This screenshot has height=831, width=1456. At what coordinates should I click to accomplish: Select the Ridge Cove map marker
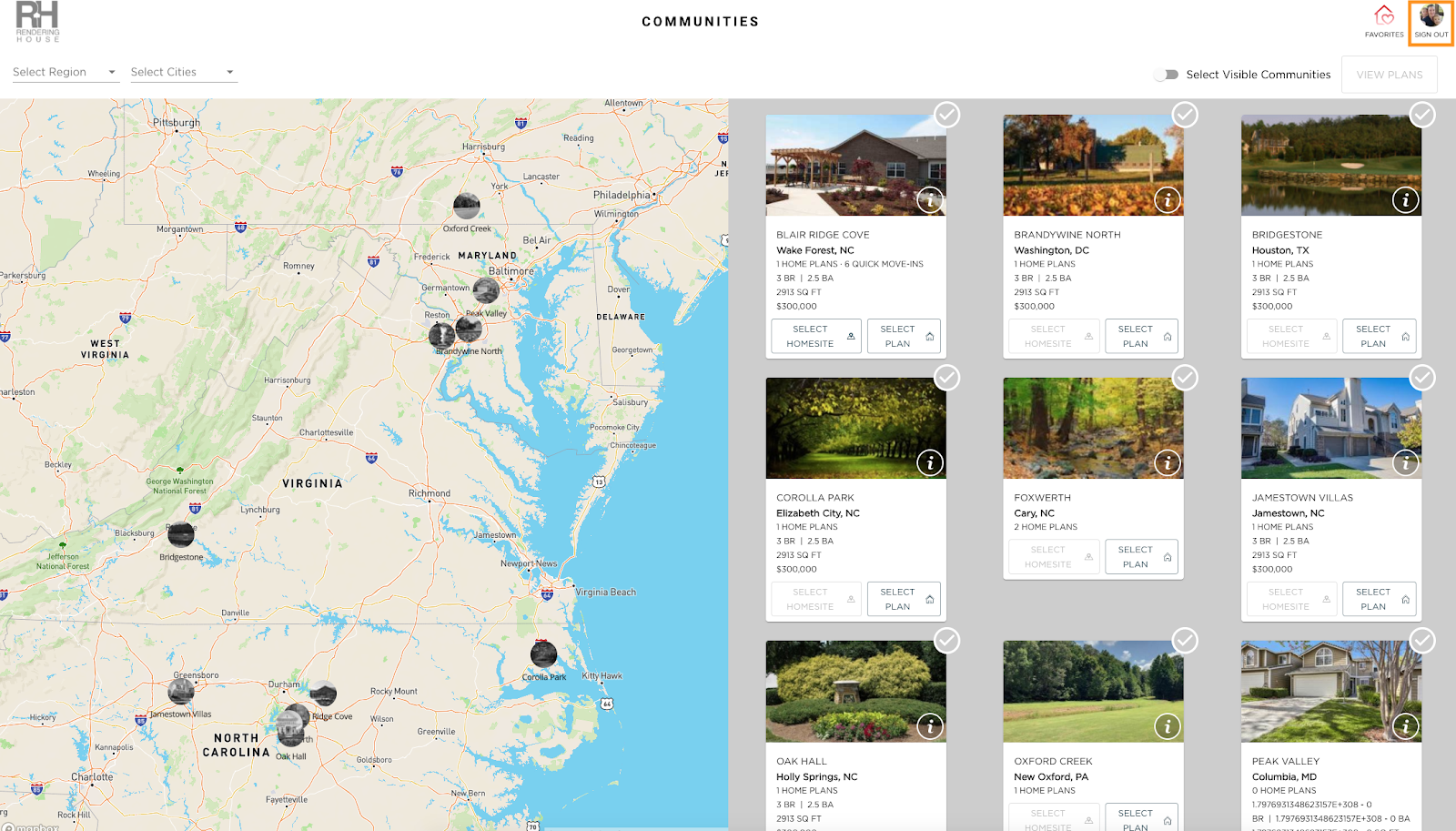click(323, 694)
